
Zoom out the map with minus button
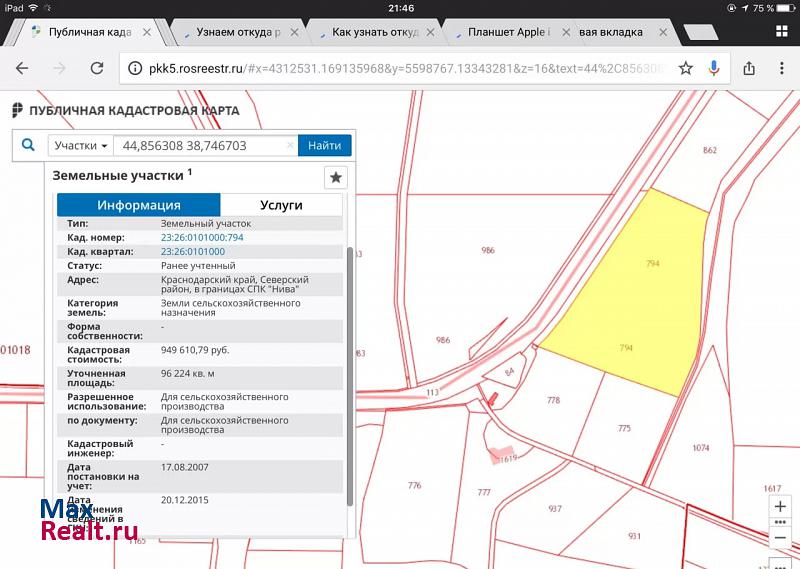click(x=780, y=537)
